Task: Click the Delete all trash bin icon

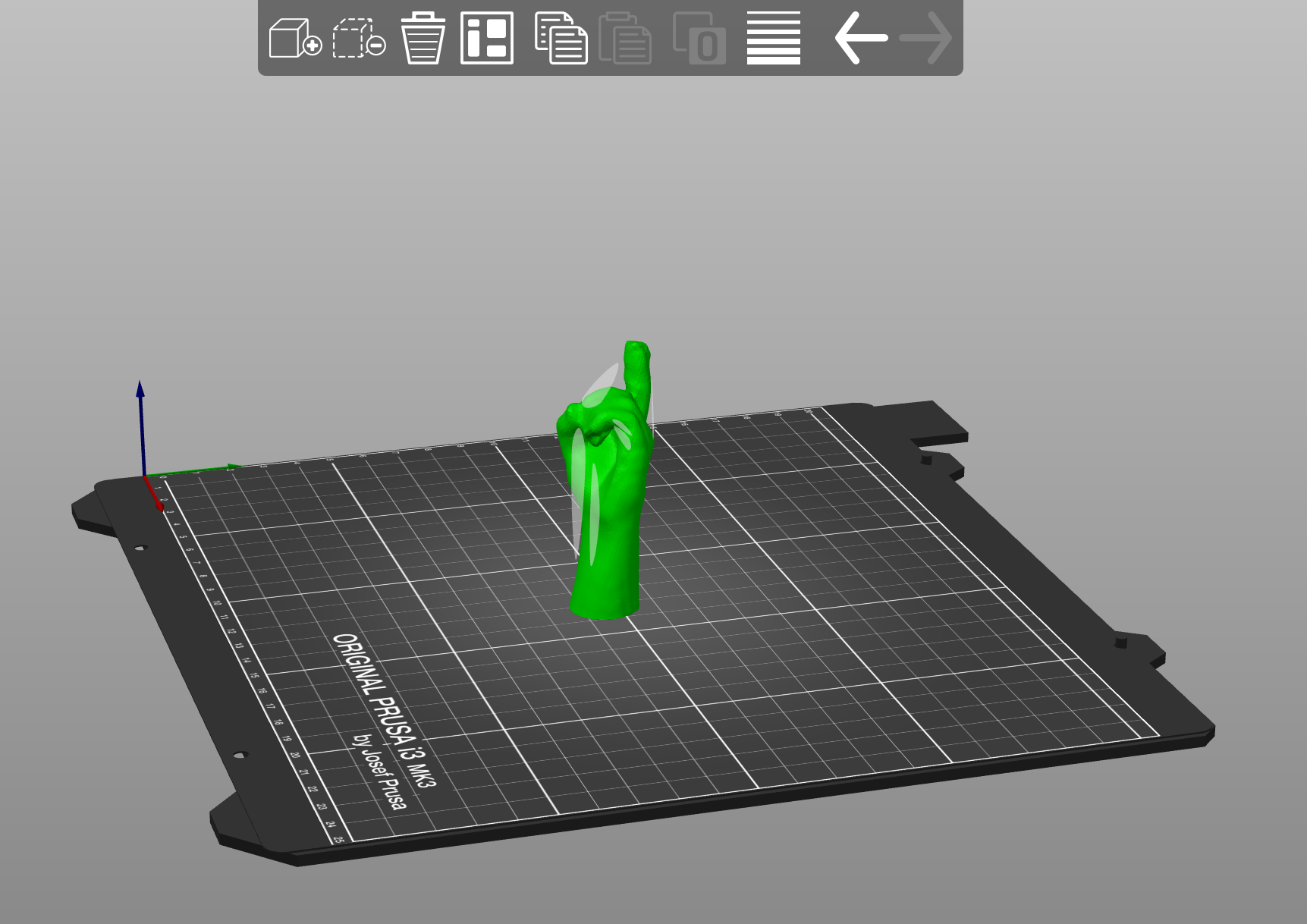Action: [x=423, y=38]
